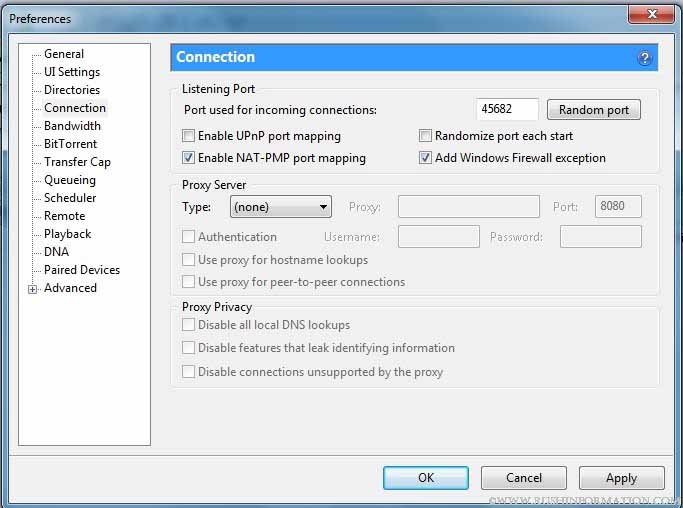This screenshot has width=683, height=508.
Task: Go to BitTorrent preferences
Action: coord(71,144)
